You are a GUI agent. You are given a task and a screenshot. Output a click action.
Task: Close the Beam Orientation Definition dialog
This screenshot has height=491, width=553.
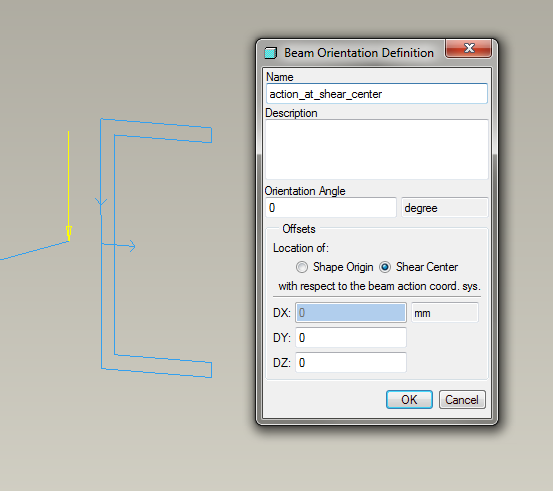469,48
